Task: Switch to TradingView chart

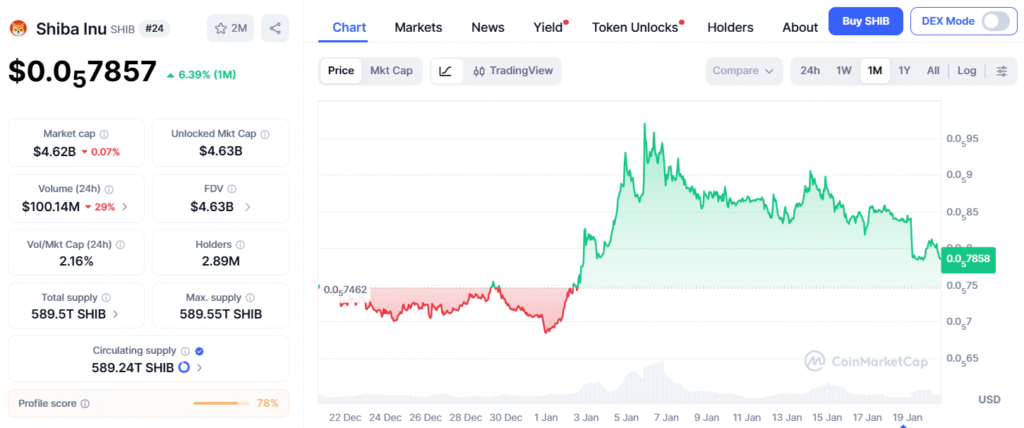Action: pos(512,71)
